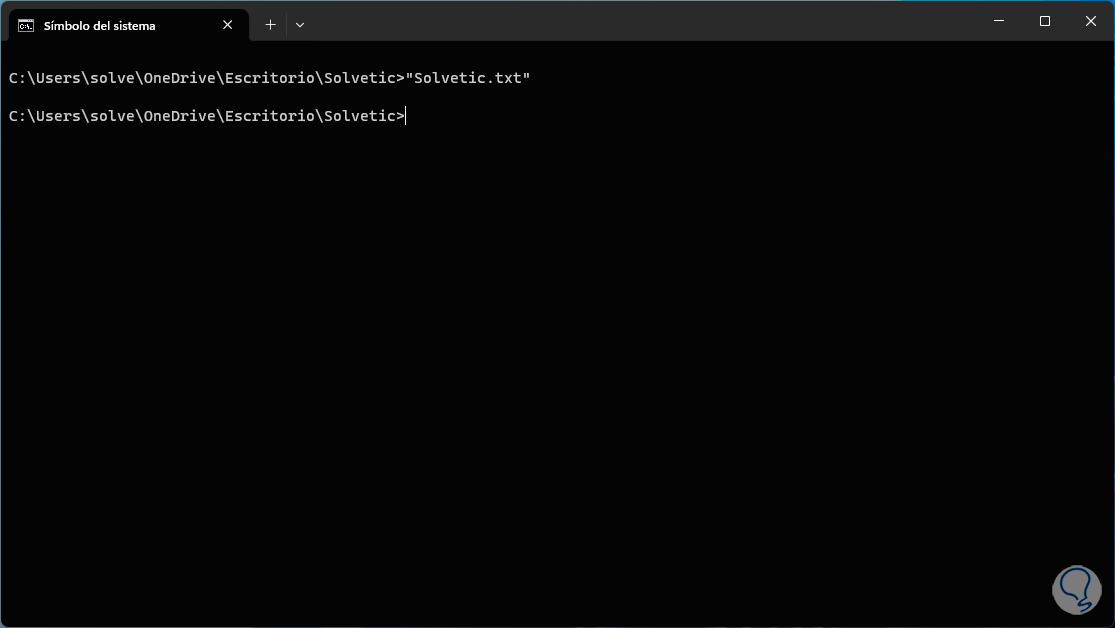
Task: Click the plus icon to open a new tab
Action: (x=269, y=24)
